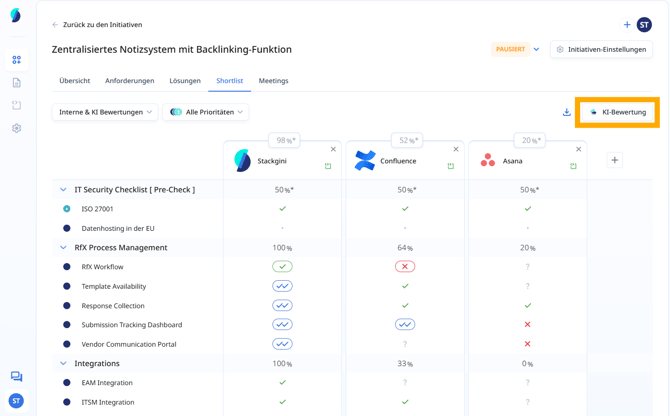The height and width of the screenshot is (416, 670).
Task: Toggle Stackgini RfX Workflow green check badge
Action: coord(282,267)
